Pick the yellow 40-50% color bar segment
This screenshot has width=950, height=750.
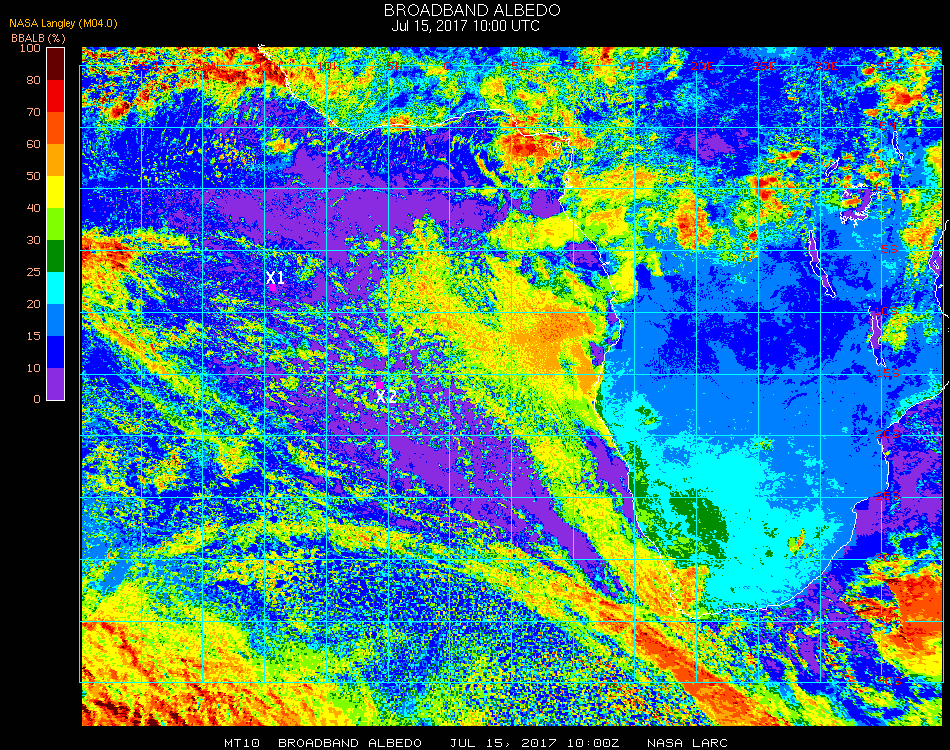[56, 192]
